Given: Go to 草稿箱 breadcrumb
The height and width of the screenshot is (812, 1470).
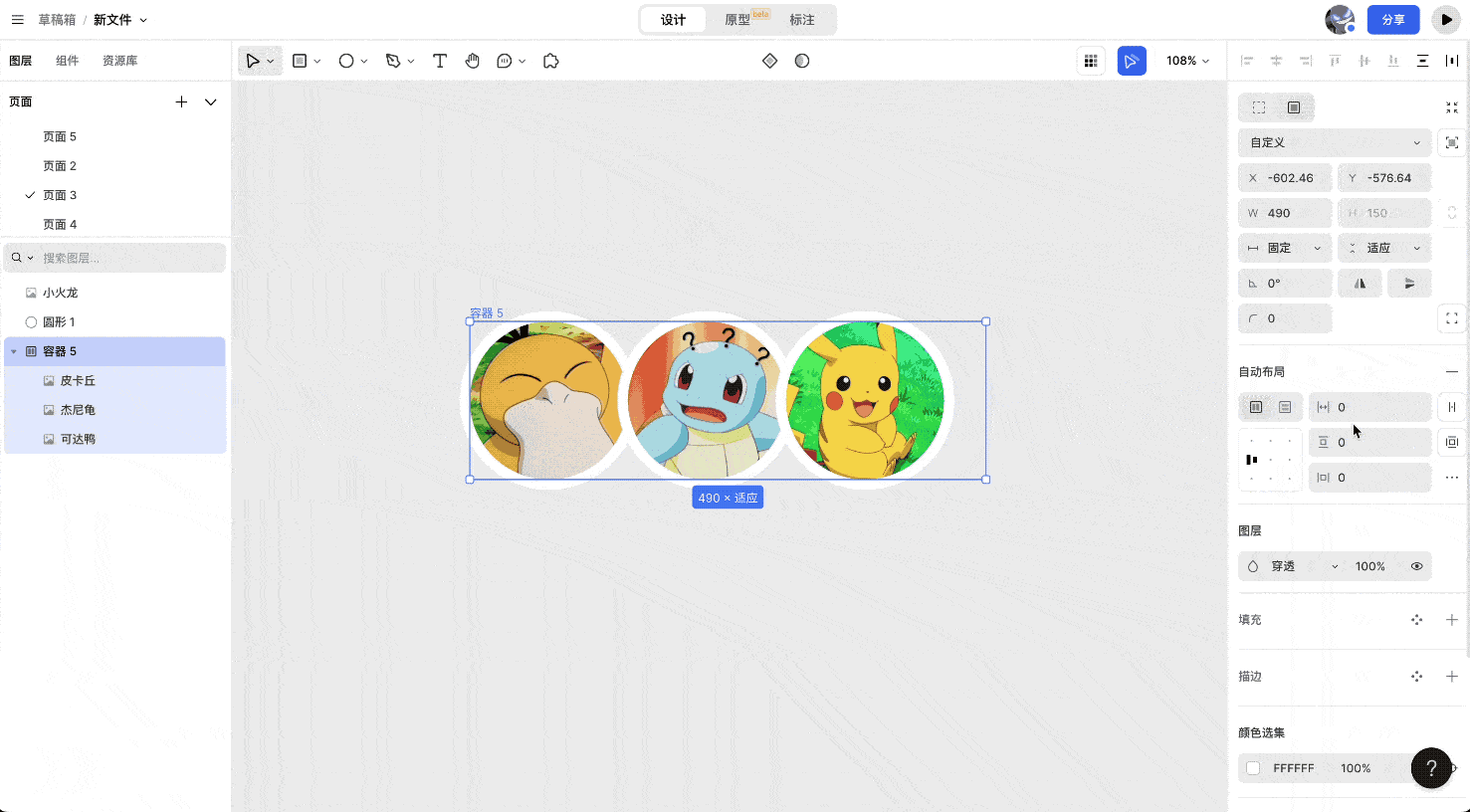Looking at the screenshot, I should (x=57, y=20).
